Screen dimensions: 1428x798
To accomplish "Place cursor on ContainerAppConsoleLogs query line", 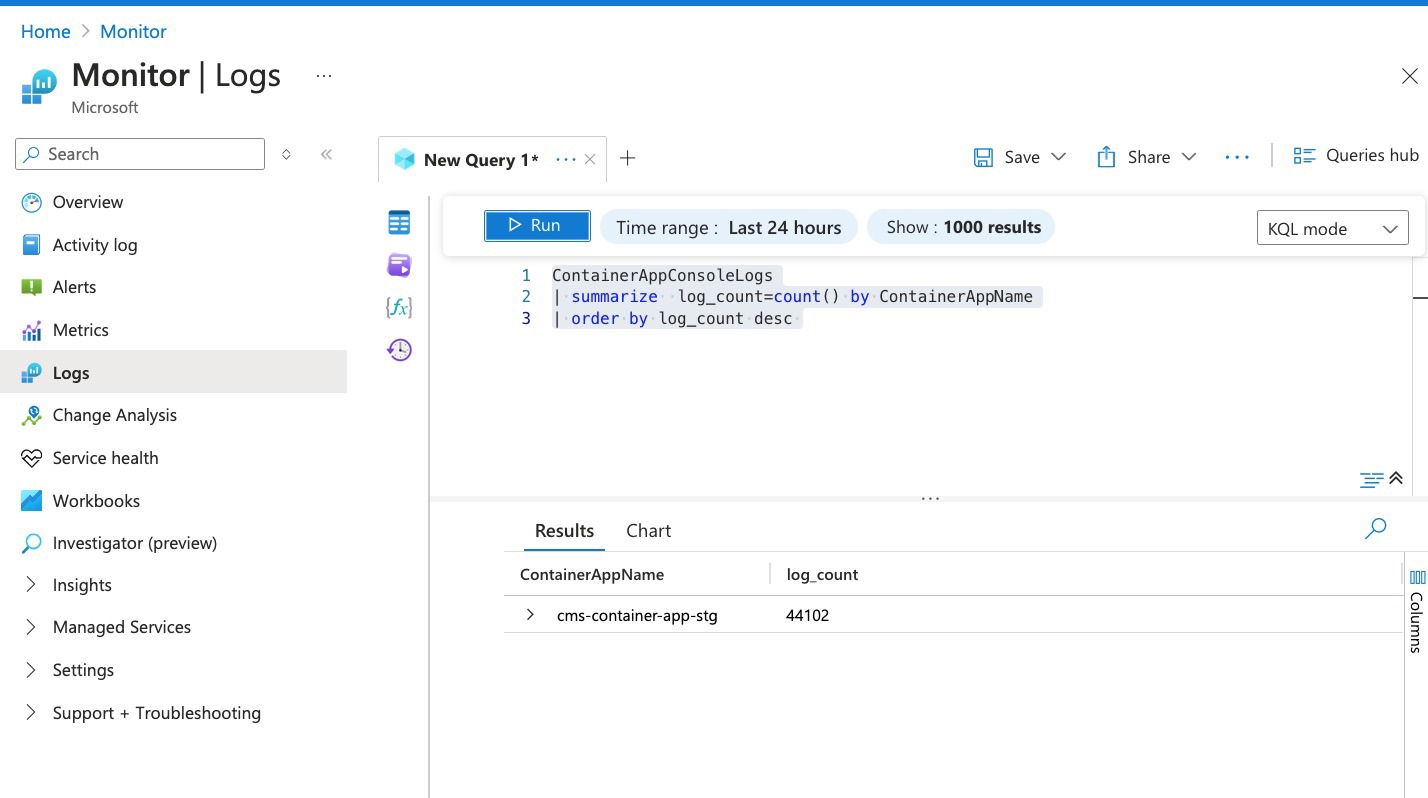I will [662, 275].
